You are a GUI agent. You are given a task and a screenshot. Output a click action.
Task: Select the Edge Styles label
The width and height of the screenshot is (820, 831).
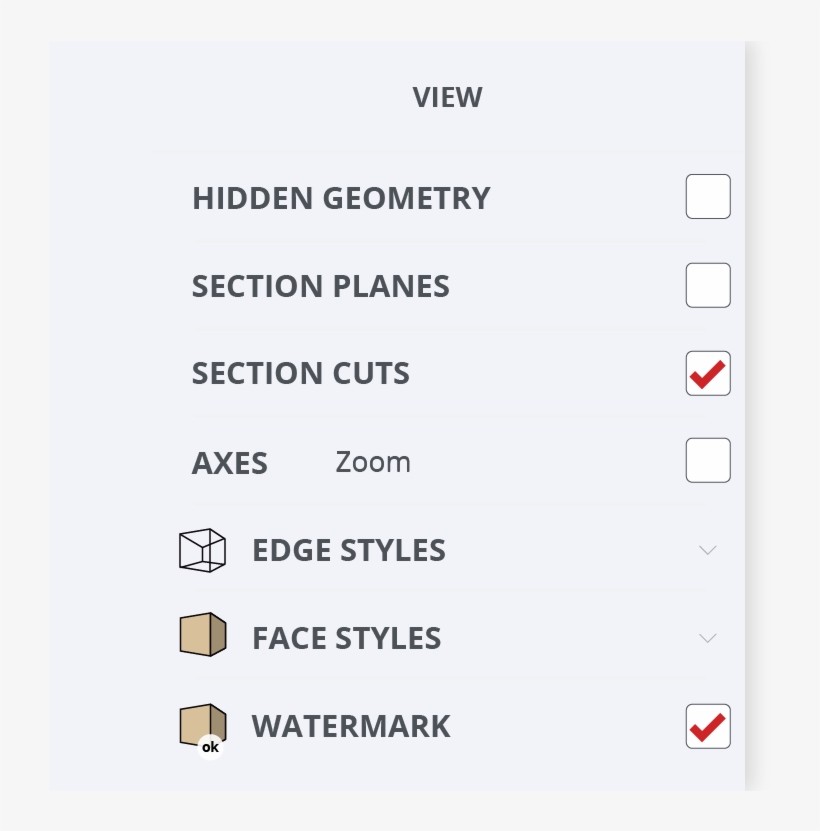click(349, 550)
